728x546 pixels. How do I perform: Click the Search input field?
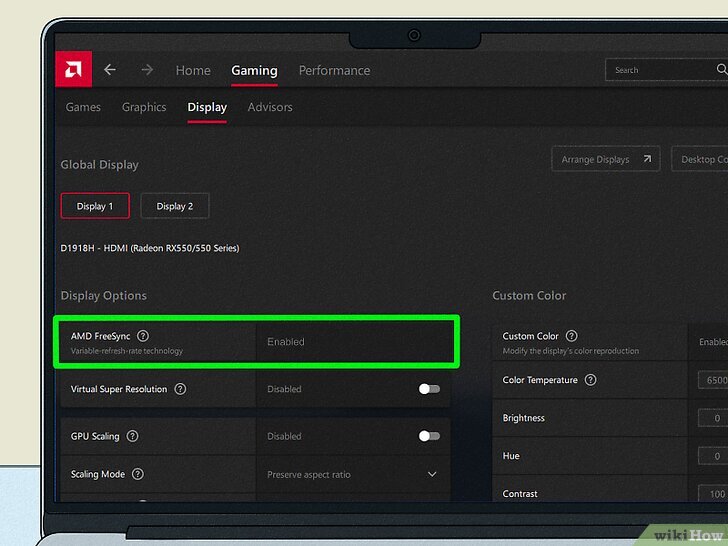[x=666, y=70]
